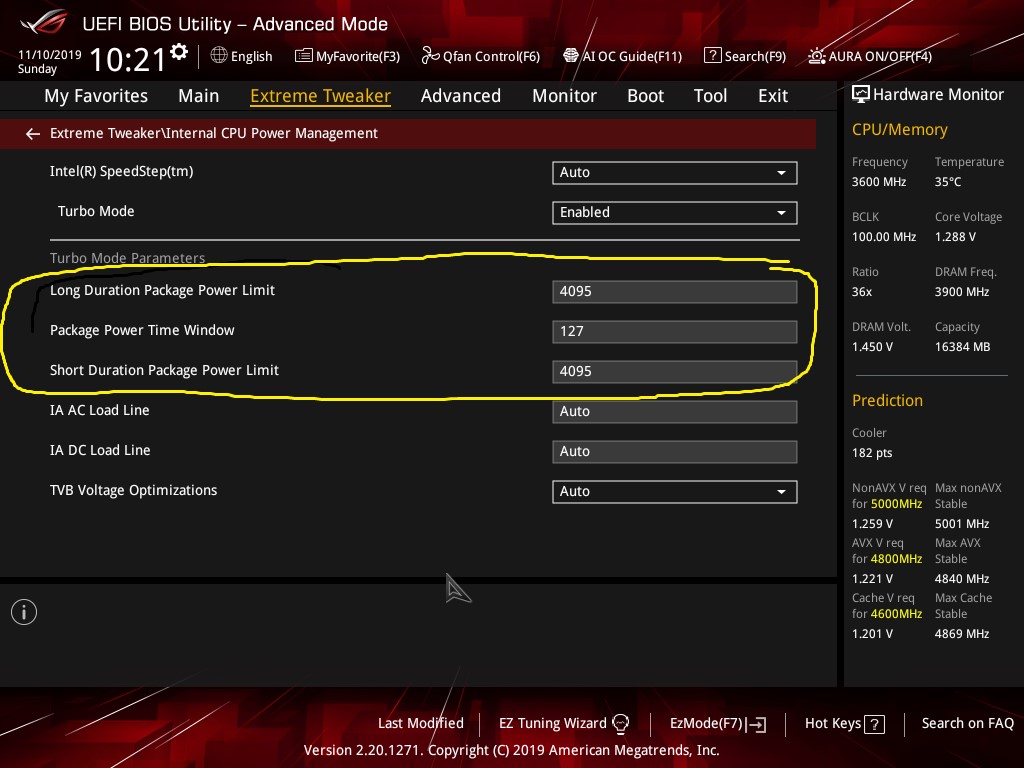Click the IA AC Load Line label

pos(99,410)
